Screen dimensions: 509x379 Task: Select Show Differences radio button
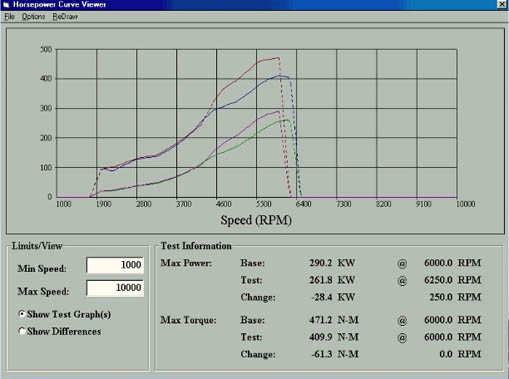click(60, 331)
